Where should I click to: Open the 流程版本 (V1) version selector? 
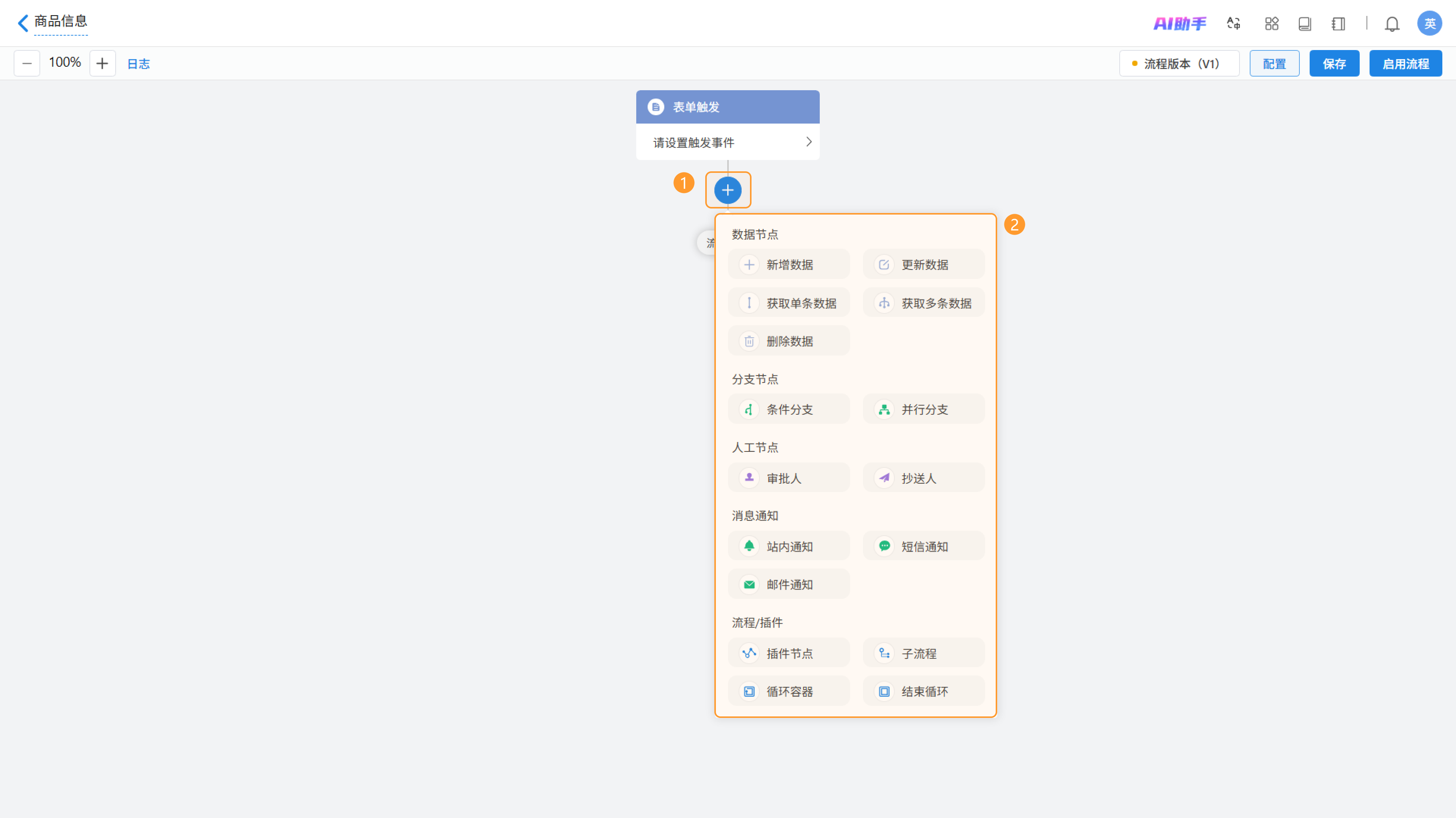pyautogui.click(x=1179, y=64)
